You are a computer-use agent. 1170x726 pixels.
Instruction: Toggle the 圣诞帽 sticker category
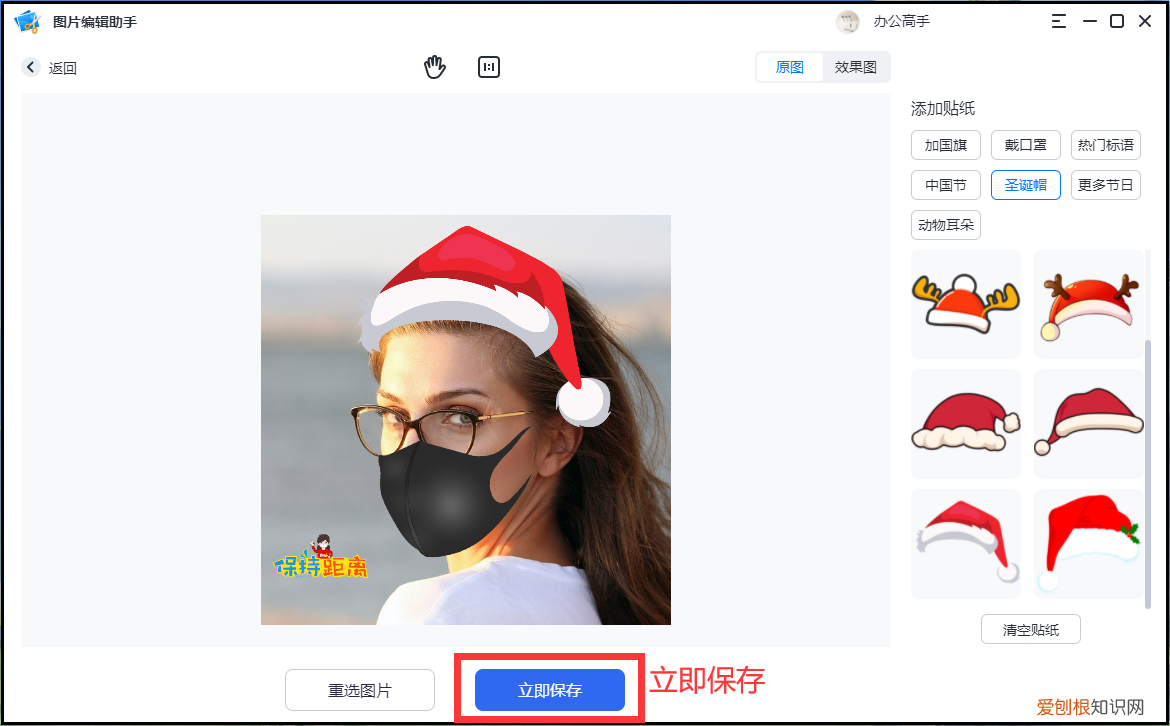1025,184
